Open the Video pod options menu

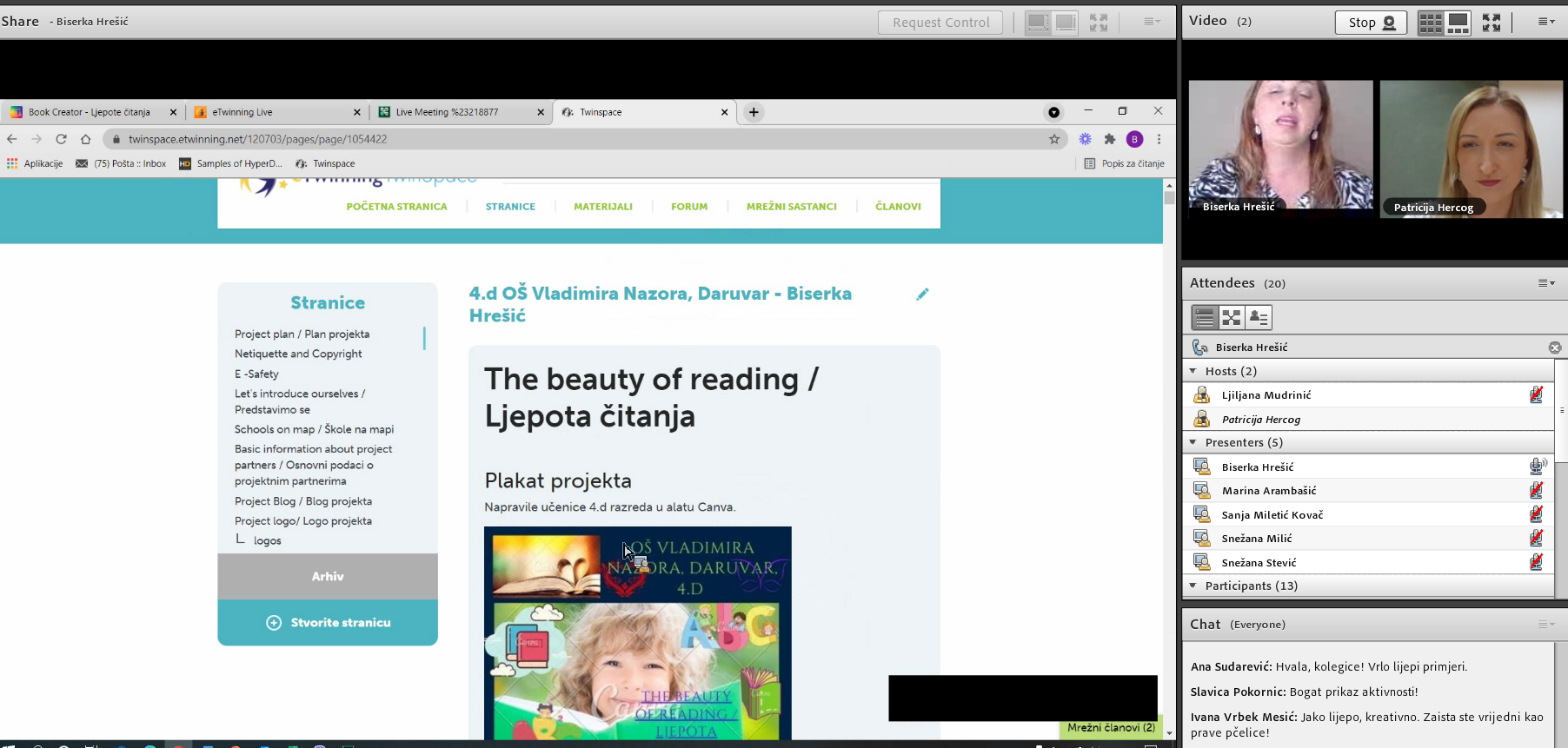tap(1546, 22)
